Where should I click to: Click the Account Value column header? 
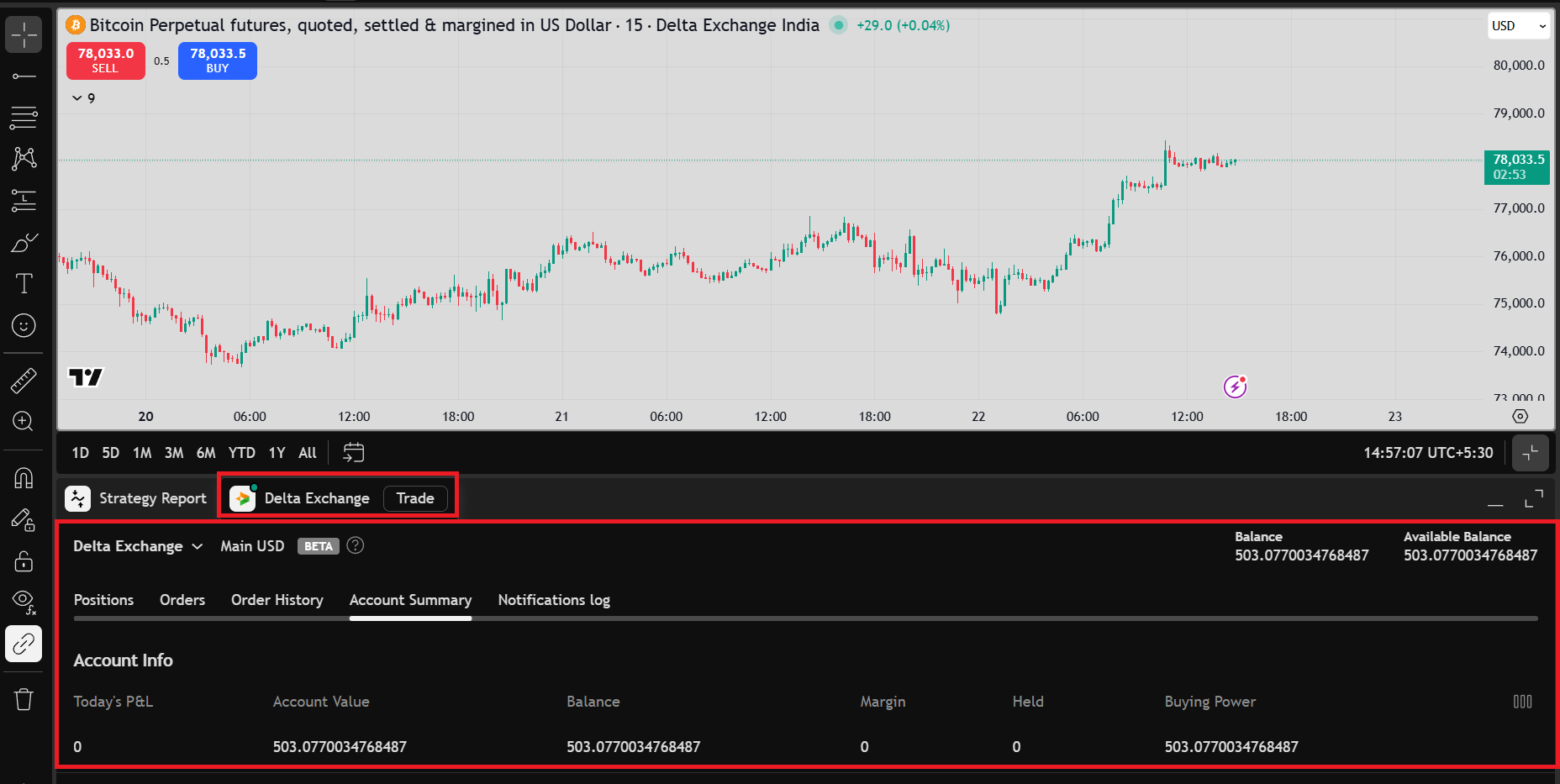(x=321, y=702)
